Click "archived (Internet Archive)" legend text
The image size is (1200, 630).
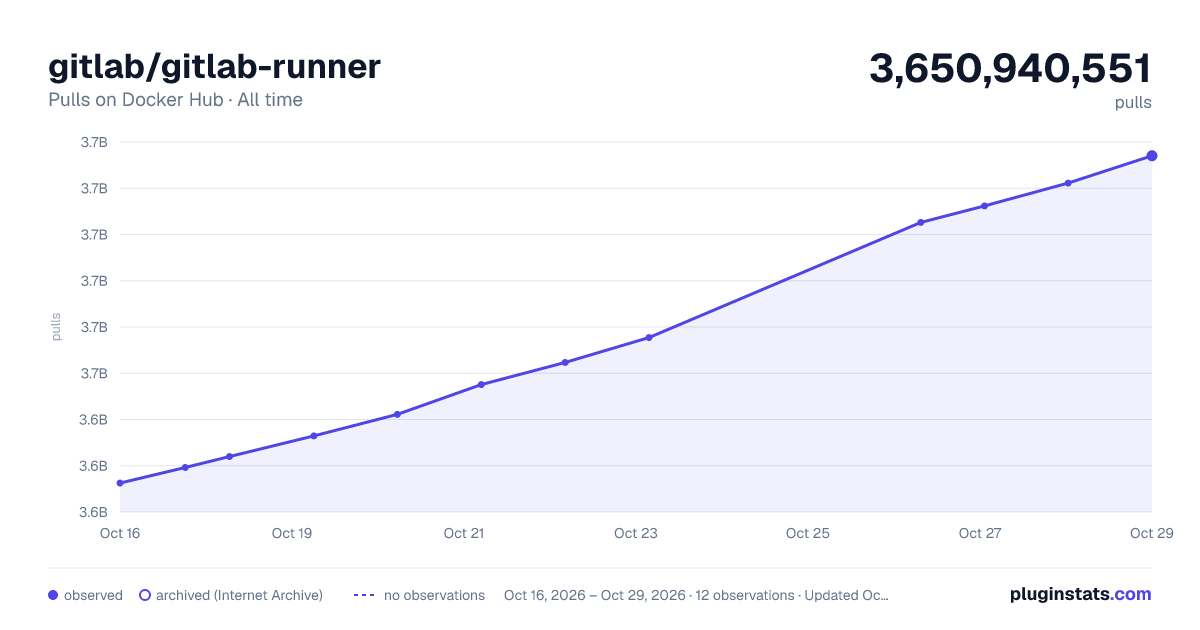click(x=239, y=595)
